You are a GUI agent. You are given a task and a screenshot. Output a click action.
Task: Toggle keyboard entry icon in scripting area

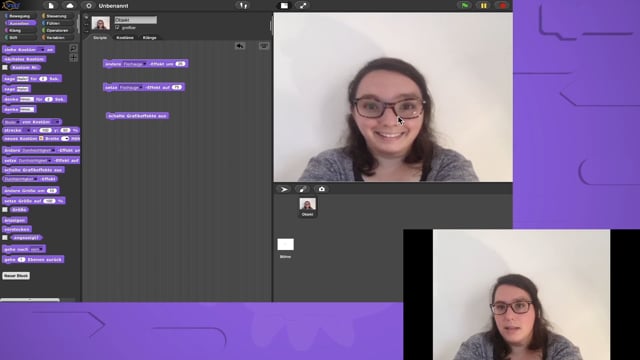264,46
